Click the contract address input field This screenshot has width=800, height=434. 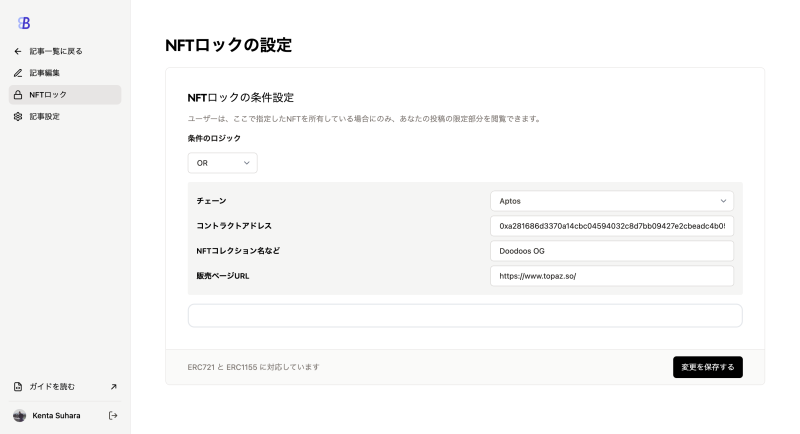click(611, 226)
